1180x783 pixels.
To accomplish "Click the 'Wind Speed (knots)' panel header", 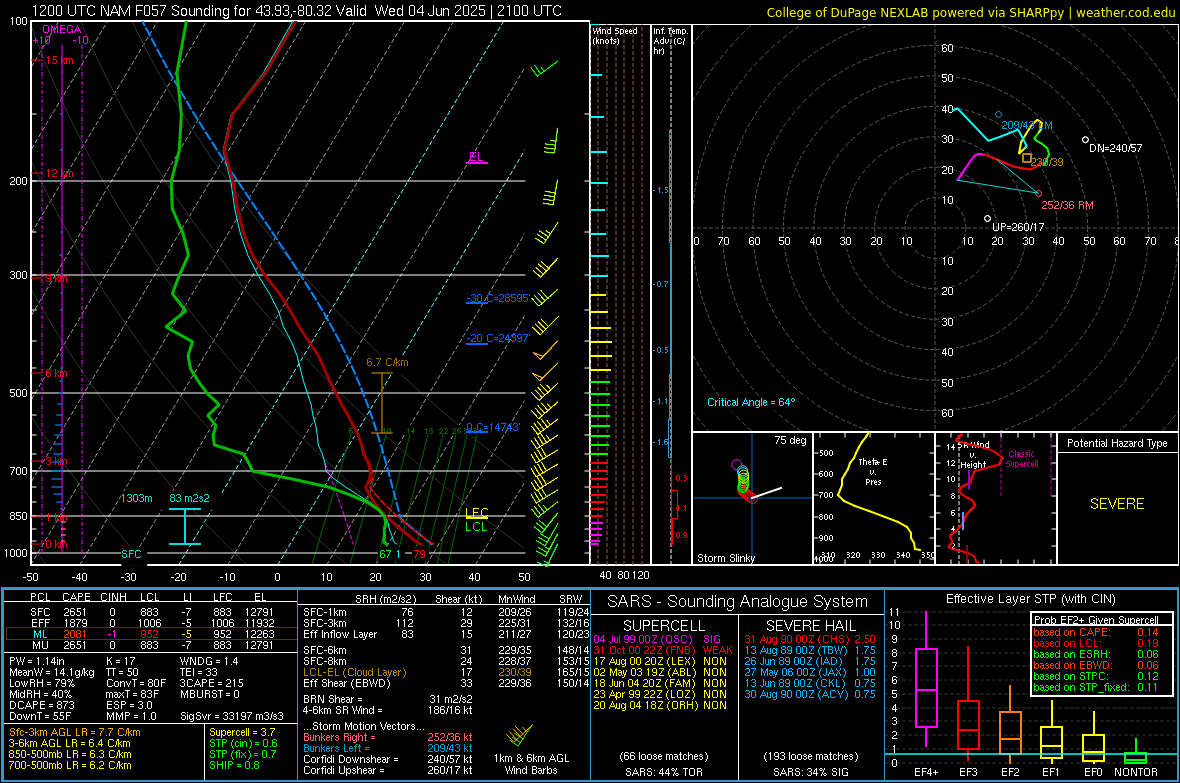I will [615, 35].
